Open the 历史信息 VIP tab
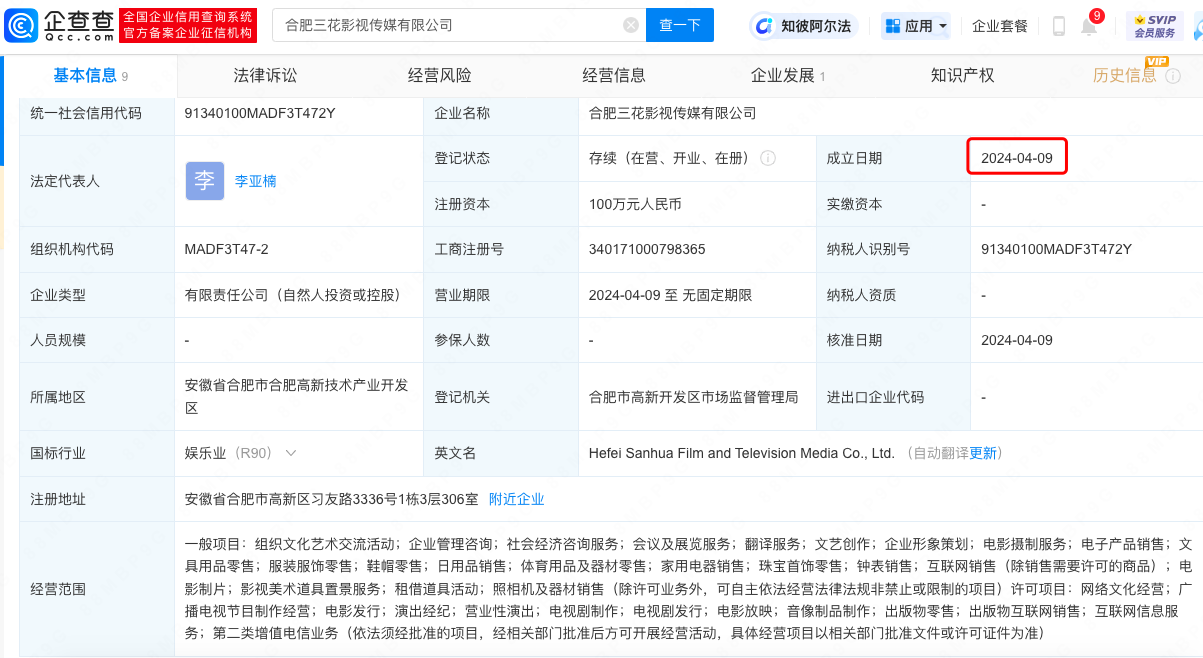This screenshot has height=658, width=1203. pyautogui.click(x=1125, y=75)
